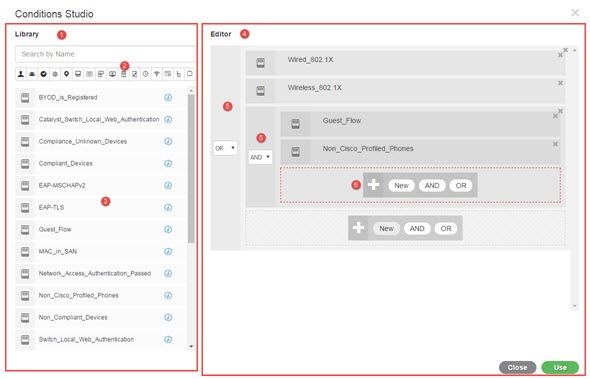Image resolution: width=590 pixels, height=379 pixels.
Task: Show info for Non_Compliant_Devices condition
Action: coord(168,318)
